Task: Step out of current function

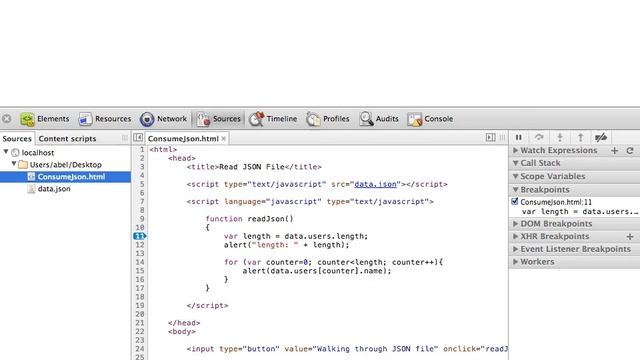Action: tap(580, 138)
